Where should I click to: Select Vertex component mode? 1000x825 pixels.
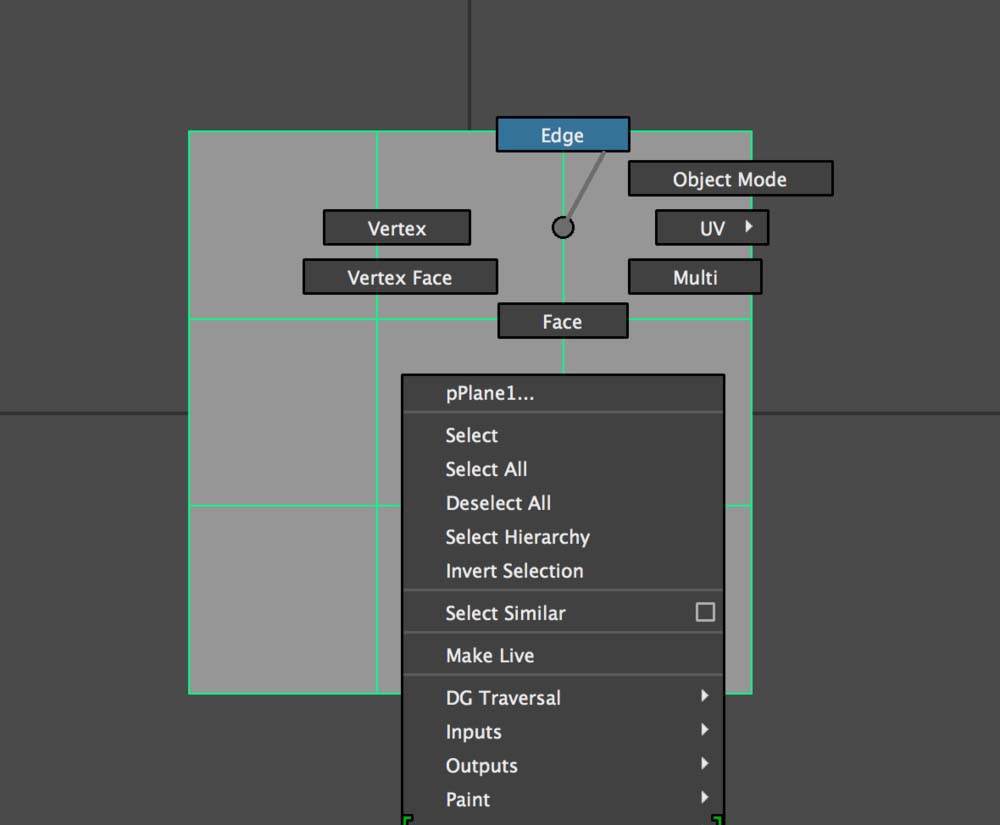click(397, 228)
